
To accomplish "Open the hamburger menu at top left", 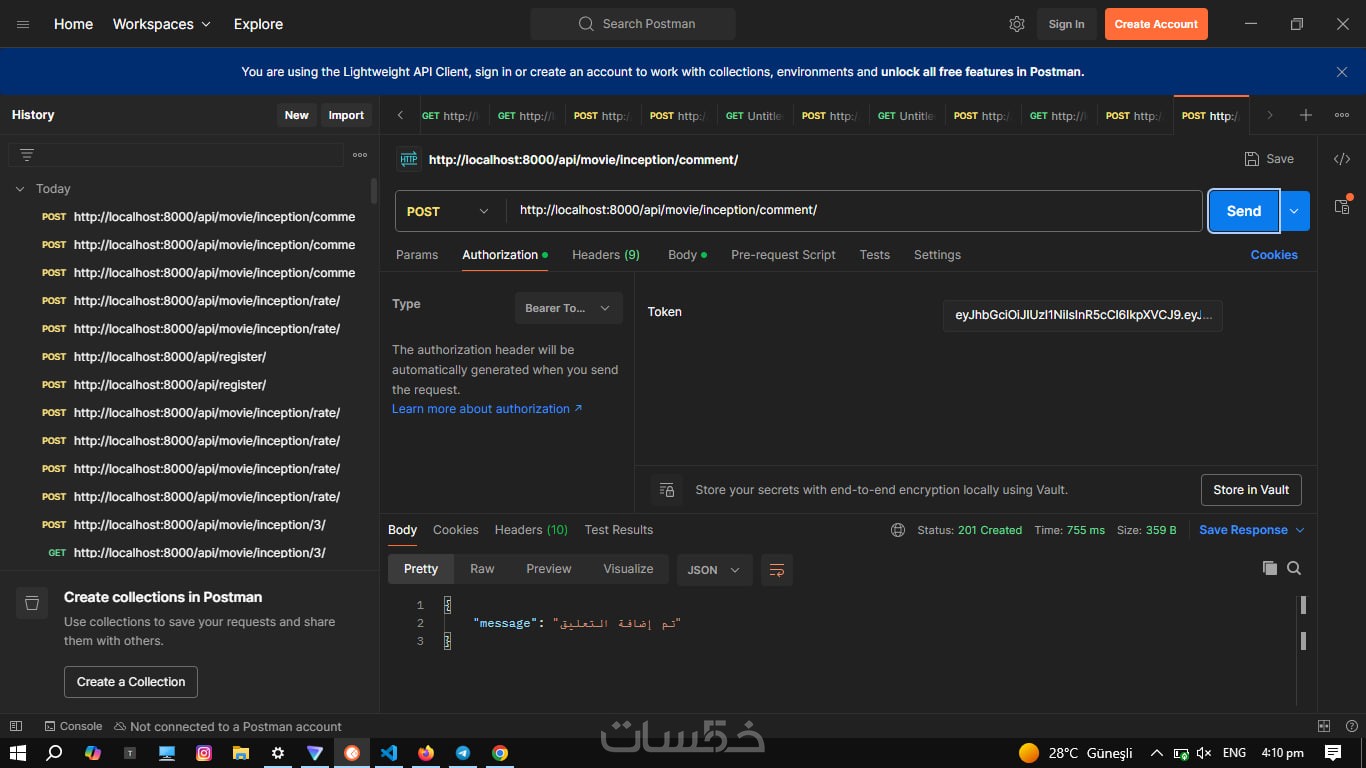I will 23,24.
